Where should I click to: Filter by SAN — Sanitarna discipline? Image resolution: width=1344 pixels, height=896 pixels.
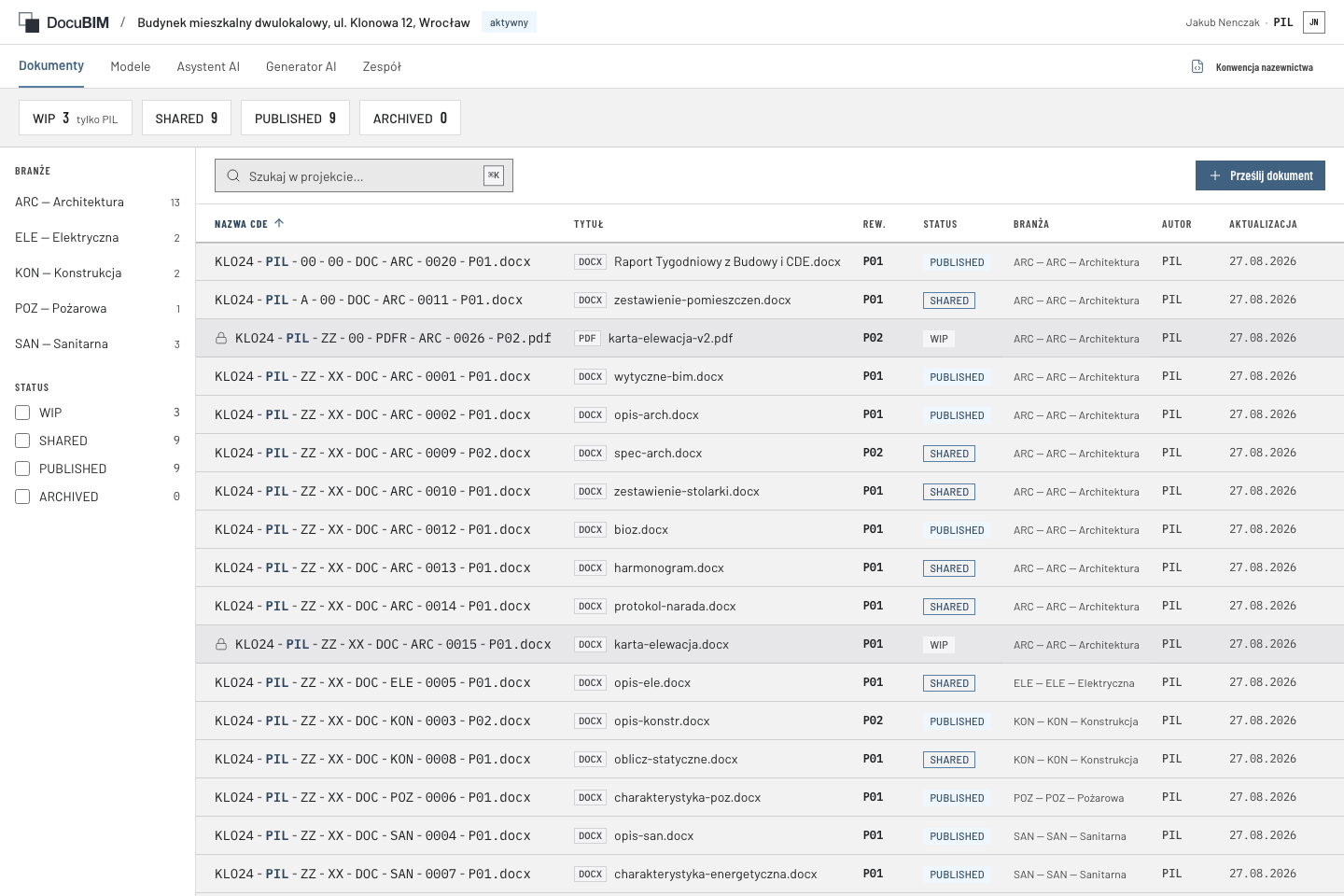coord(97,343)
